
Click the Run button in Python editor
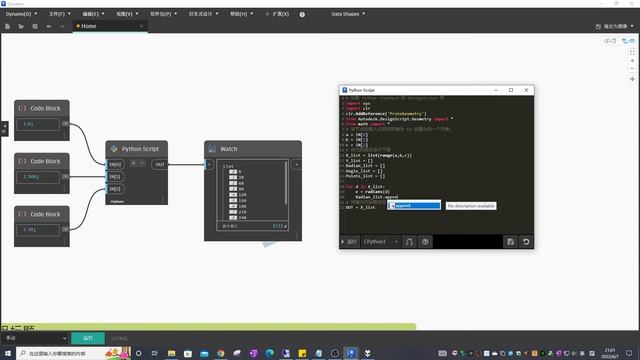click(349, 242)
